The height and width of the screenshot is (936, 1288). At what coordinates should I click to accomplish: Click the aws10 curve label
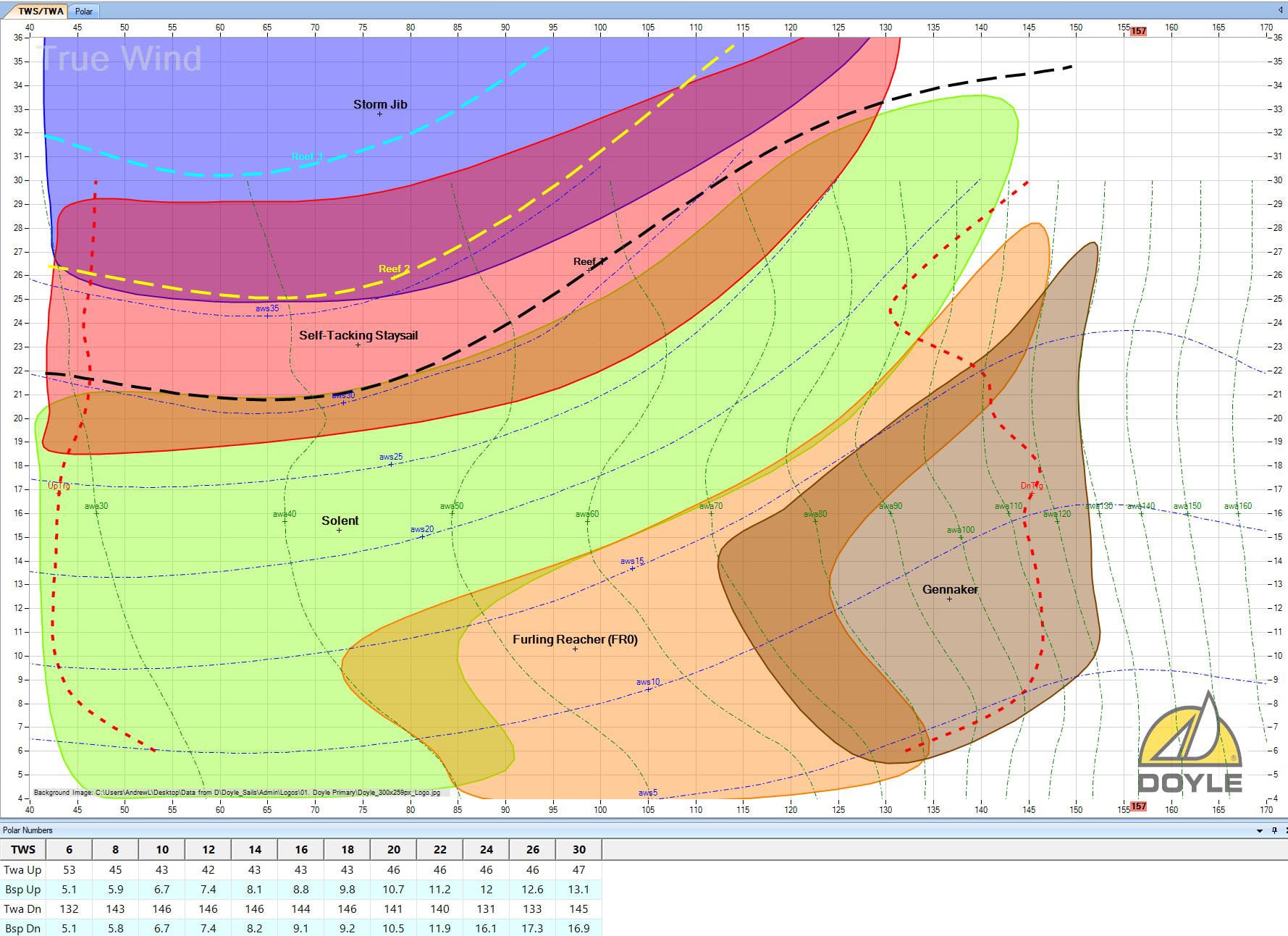648,682
